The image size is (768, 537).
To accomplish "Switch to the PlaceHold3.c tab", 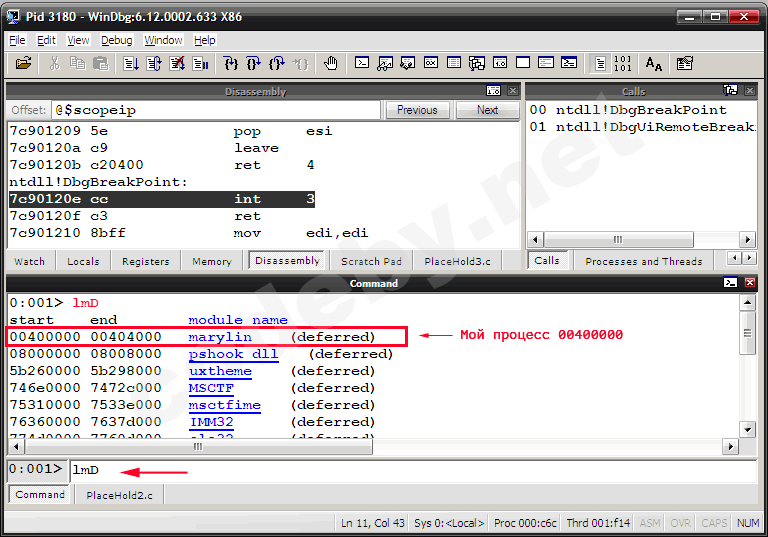I will tap(457, 261).
